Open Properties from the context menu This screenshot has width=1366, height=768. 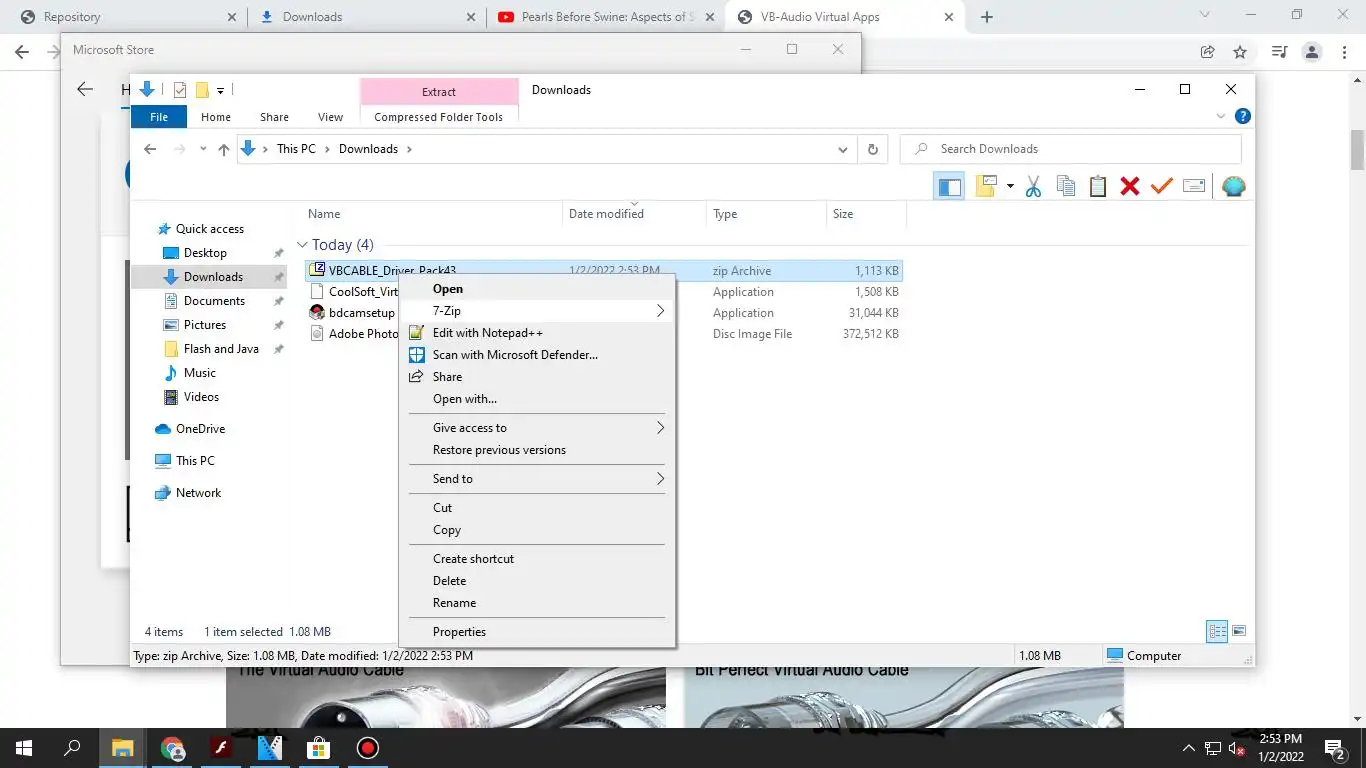537,632
